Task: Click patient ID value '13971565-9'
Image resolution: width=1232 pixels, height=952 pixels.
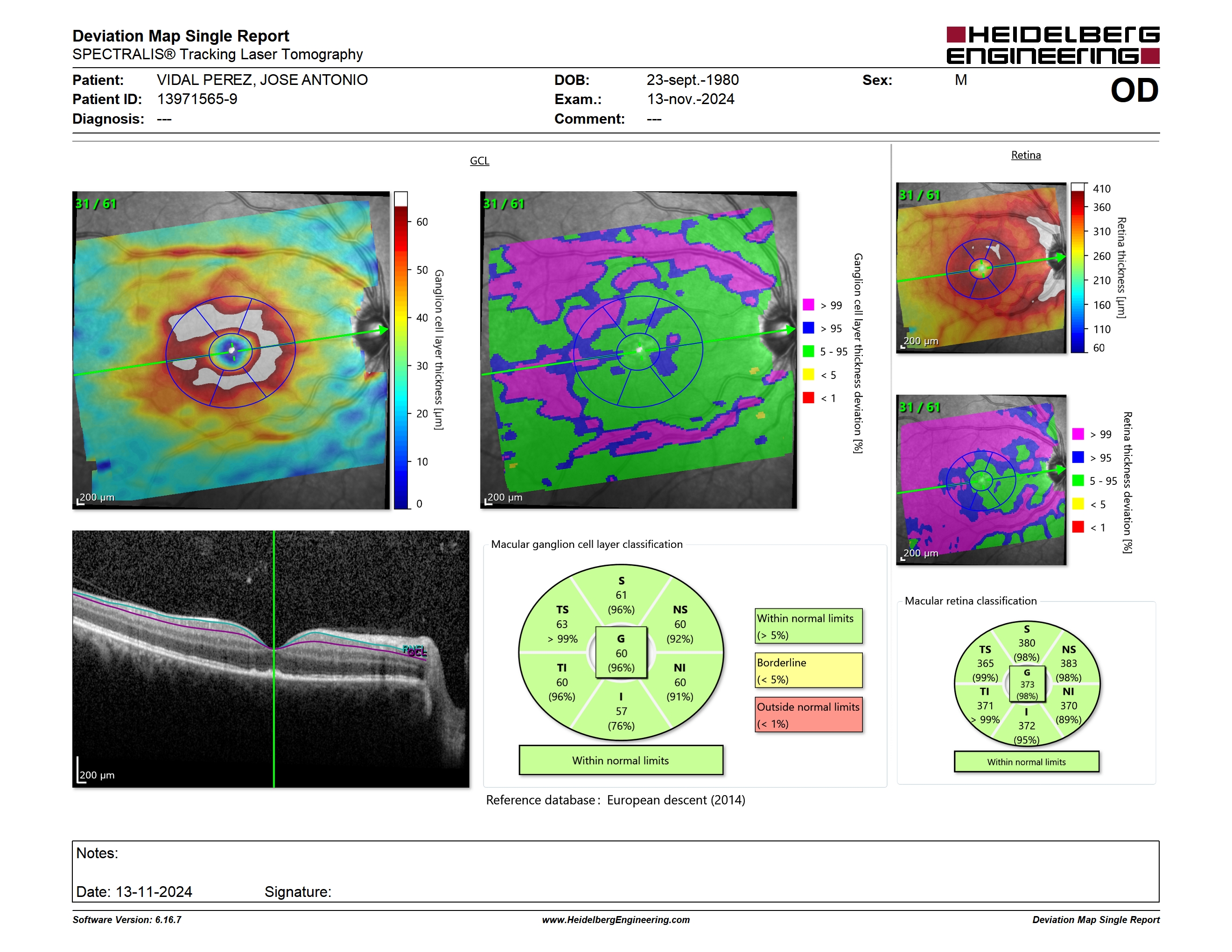Action: 197,99
